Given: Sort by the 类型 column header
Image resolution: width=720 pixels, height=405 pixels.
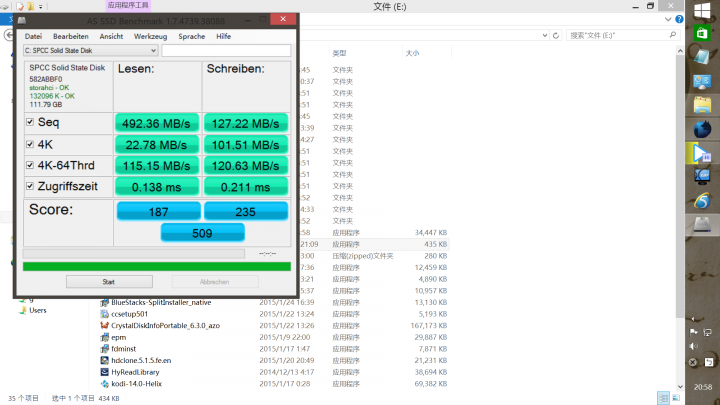Looking at the screenshot, I should coord(339,53).
